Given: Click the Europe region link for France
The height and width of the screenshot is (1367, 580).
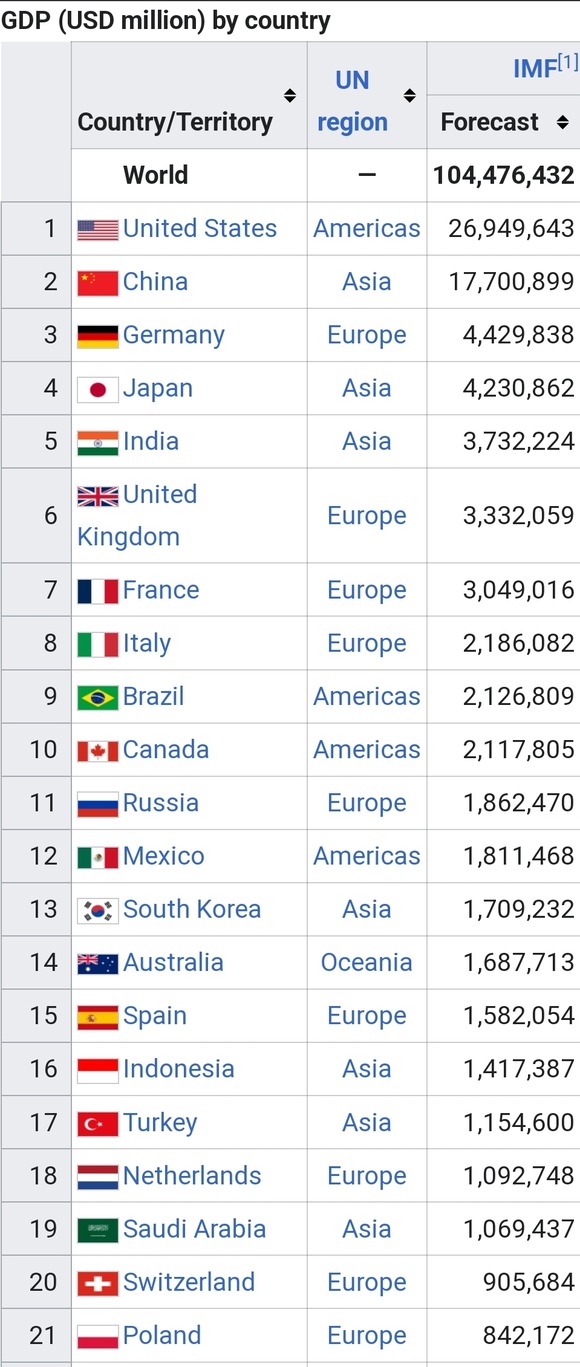Looking at the screenshot, I should (366, 589).
